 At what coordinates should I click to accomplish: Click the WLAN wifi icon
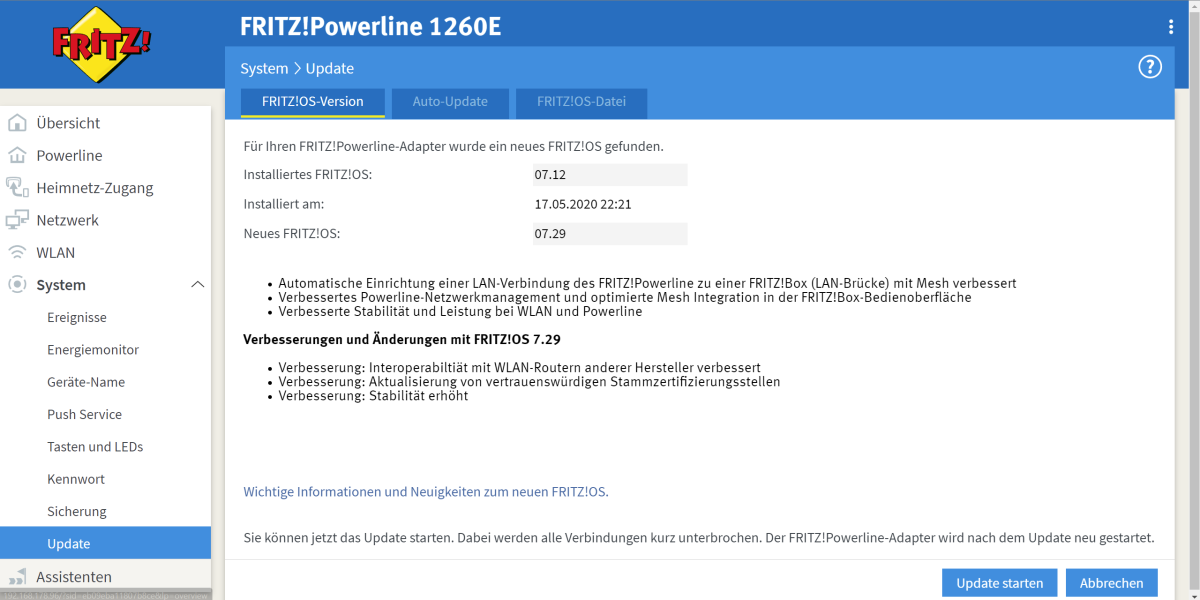tap(16, 252)
